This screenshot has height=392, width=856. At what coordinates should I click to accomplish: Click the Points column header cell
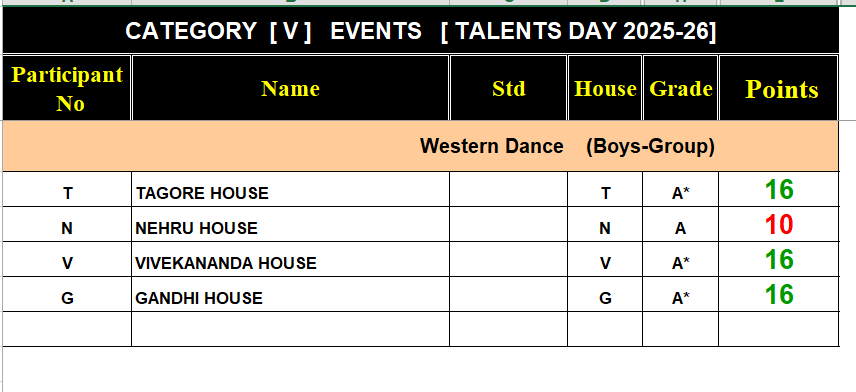(778, 88)
